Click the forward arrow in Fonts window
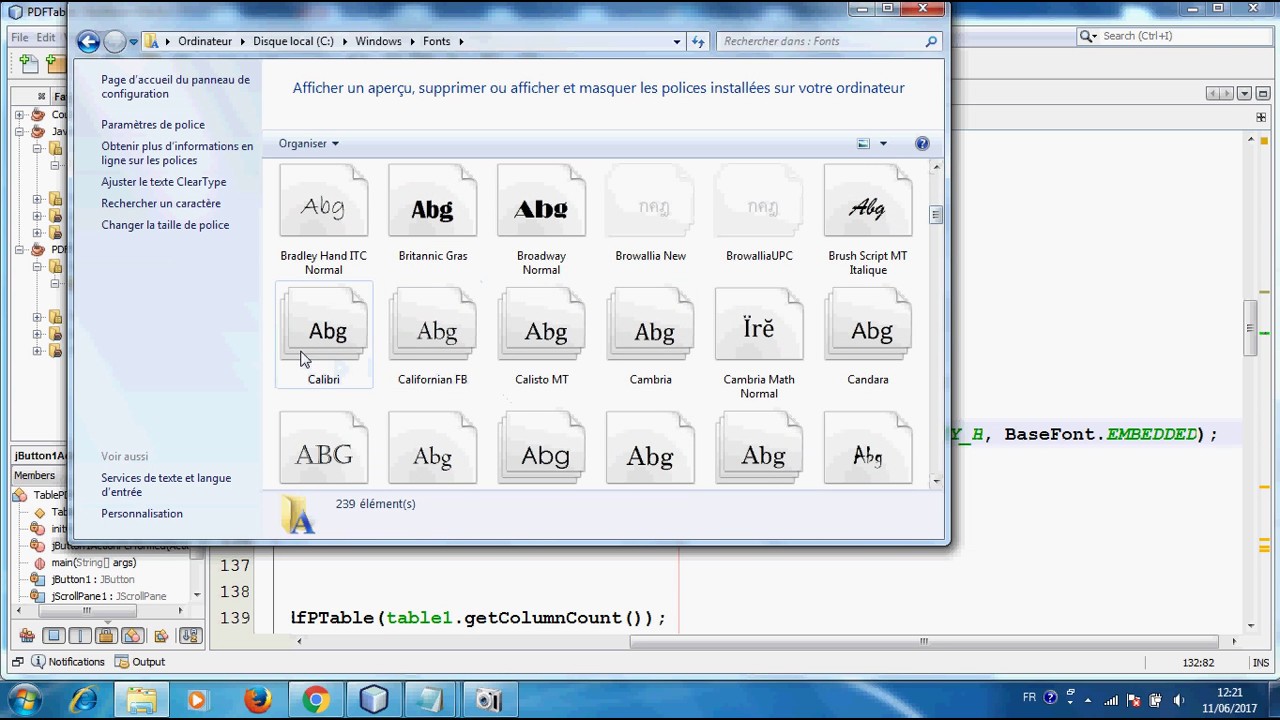This screenshot has height=720, width=1280. coord(114,41)
